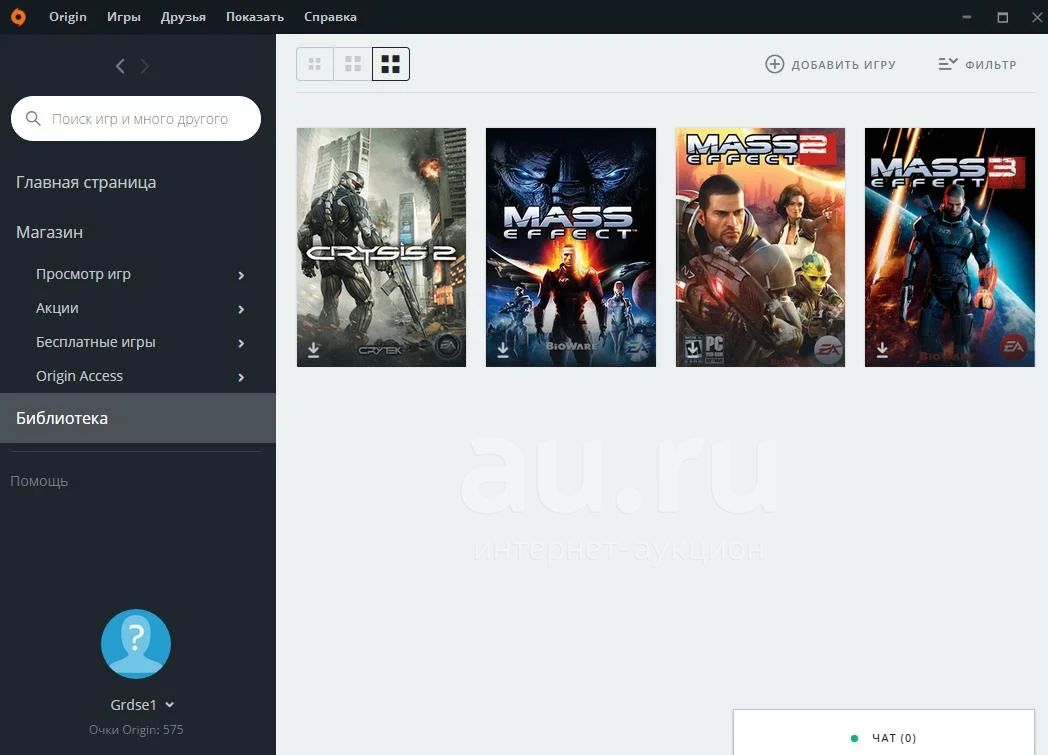Switch to small tile grid view
Viewport: 1048px width, 755px height.
pos(315,64)
